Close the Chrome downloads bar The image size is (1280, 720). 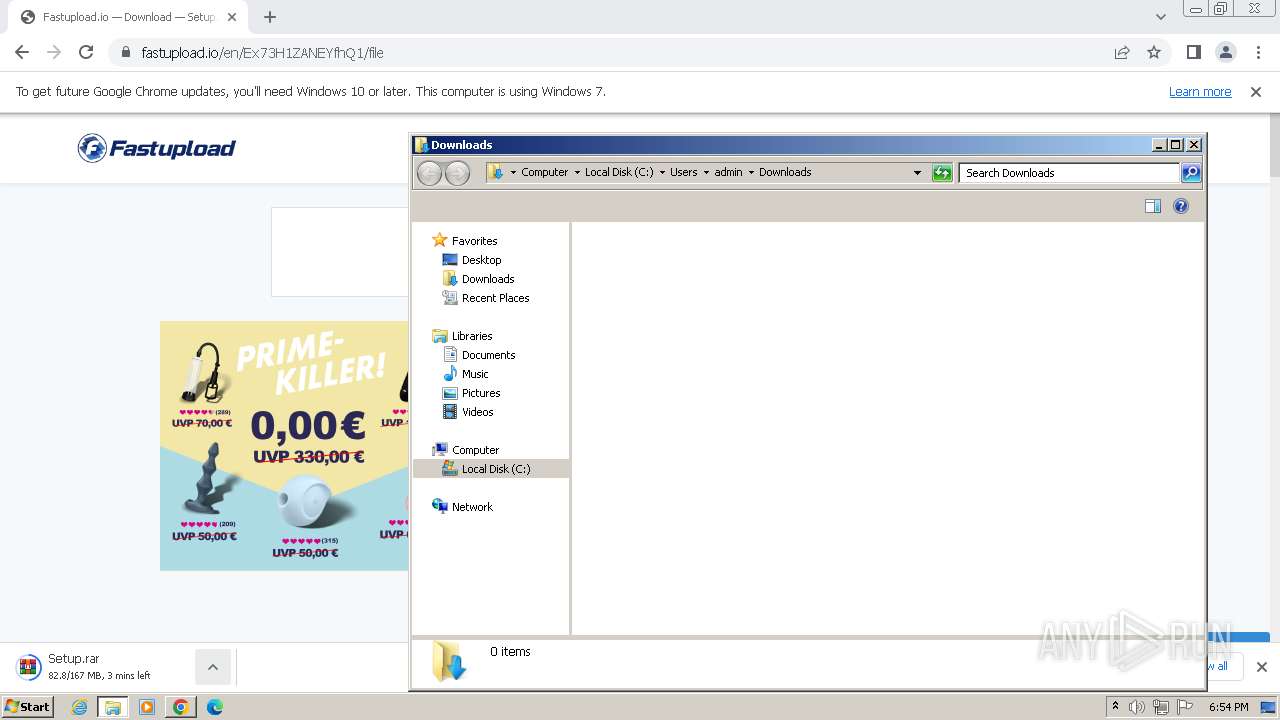[x=1261, y=667]
